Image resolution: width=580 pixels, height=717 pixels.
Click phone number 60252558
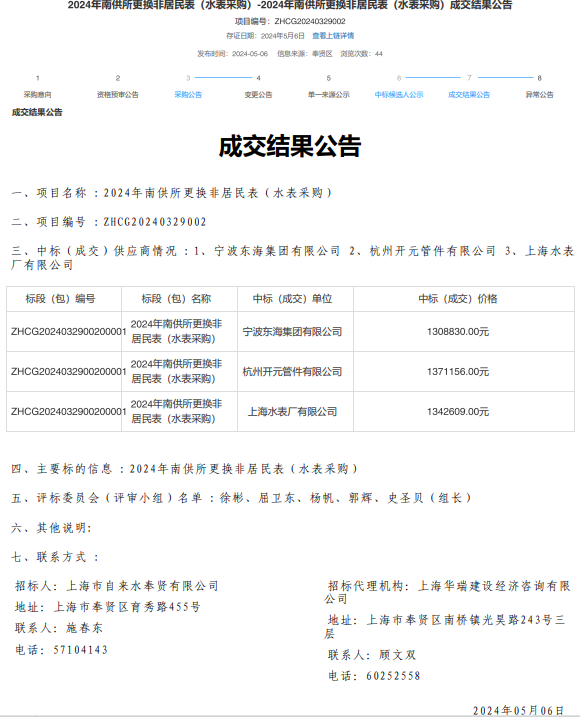[x=393, y=676]
